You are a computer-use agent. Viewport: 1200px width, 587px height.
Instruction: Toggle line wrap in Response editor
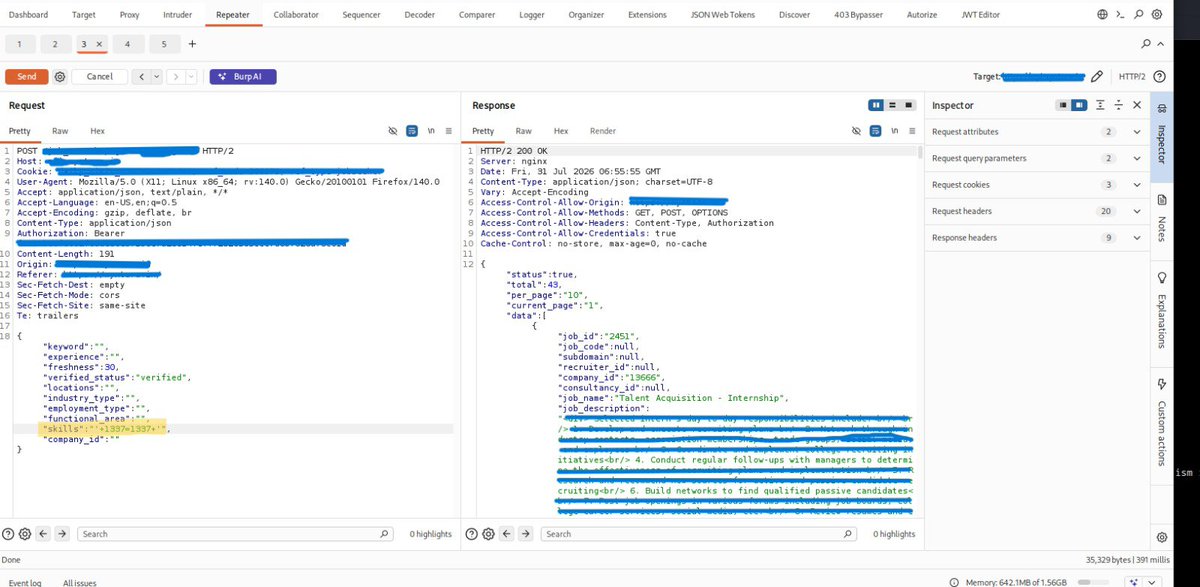[876, 131]
